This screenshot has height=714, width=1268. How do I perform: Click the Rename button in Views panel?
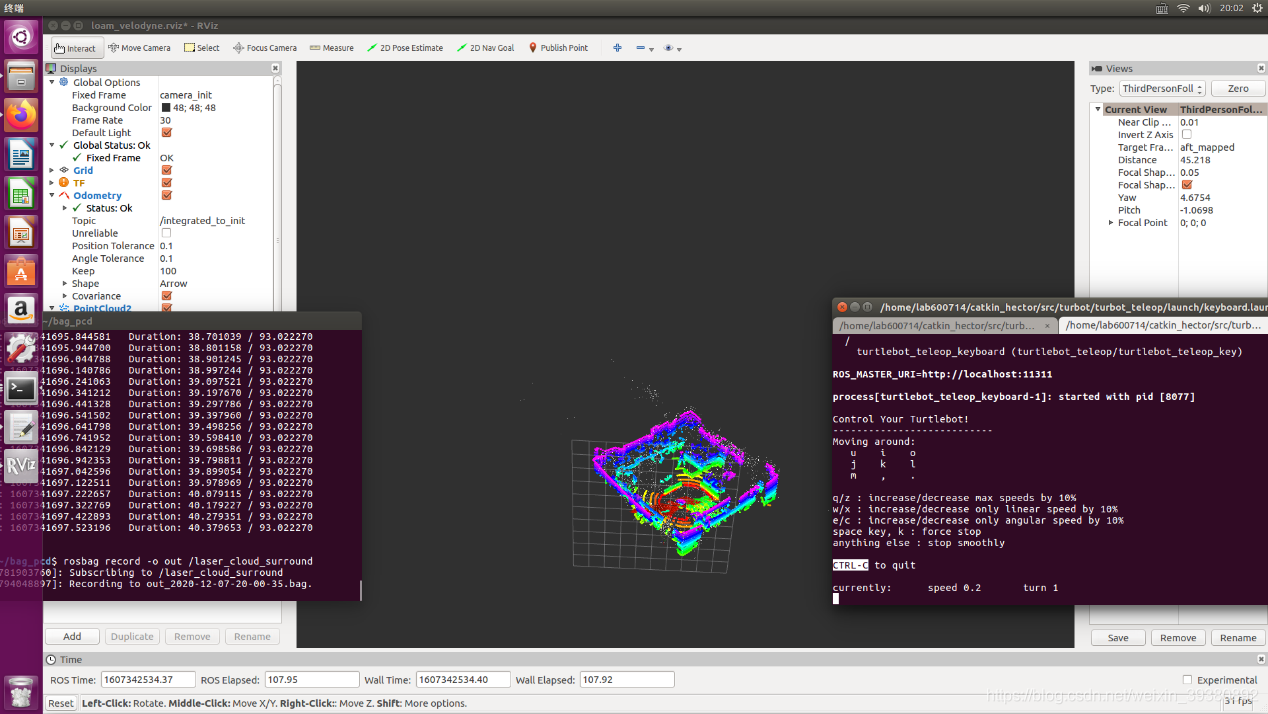[1238, 637]
